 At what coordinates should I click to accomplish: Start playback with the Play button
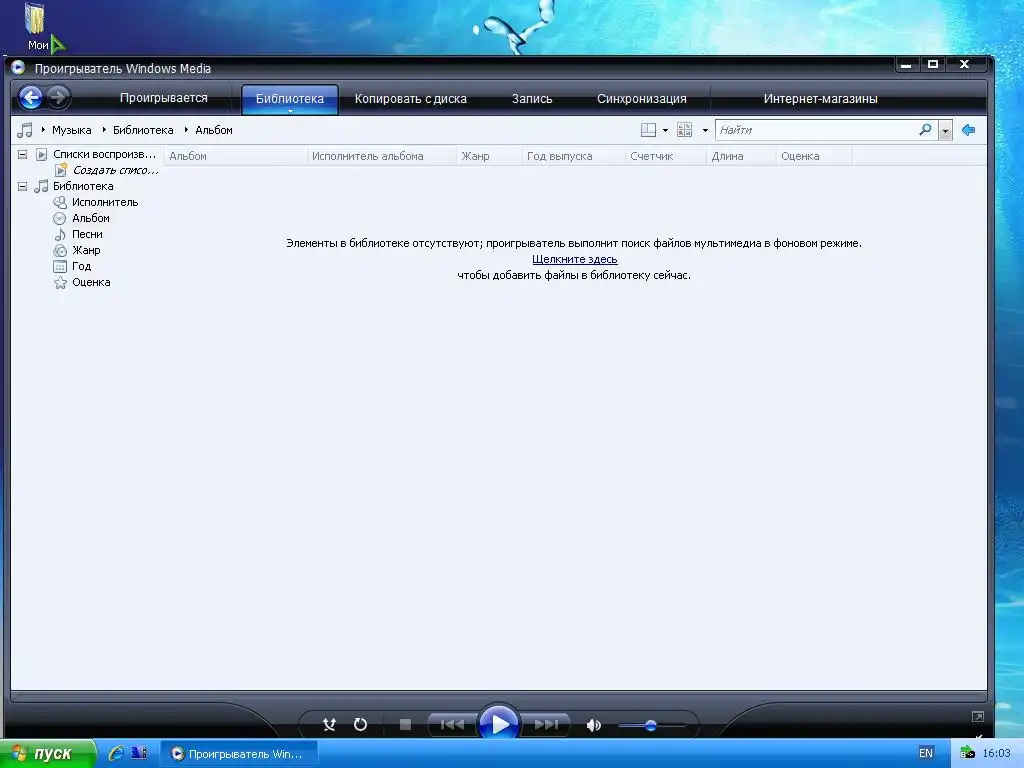point(499,724)
